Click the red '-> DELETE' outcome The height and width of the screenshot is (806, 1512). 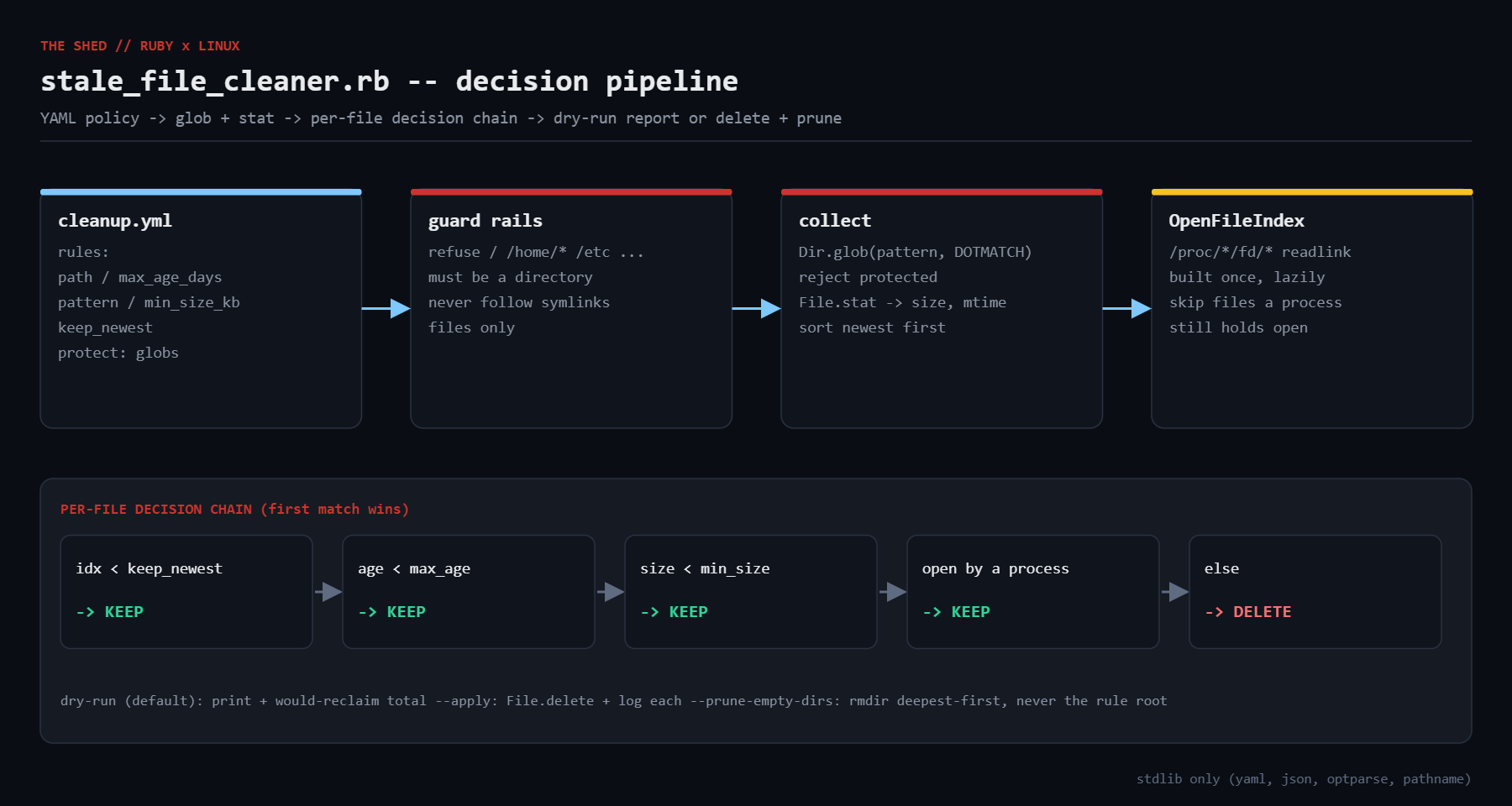tap(1247, 612)
